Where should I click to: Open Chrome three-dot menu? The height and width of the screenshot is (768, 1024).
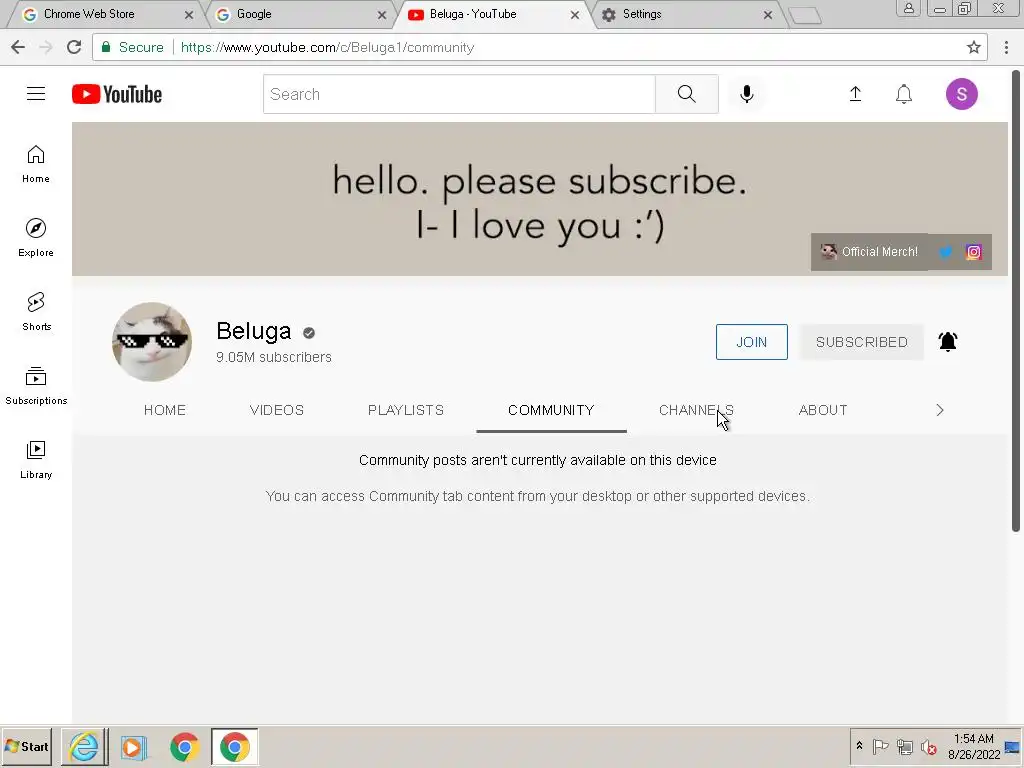pyautogui.click(x=1006, y=47)
